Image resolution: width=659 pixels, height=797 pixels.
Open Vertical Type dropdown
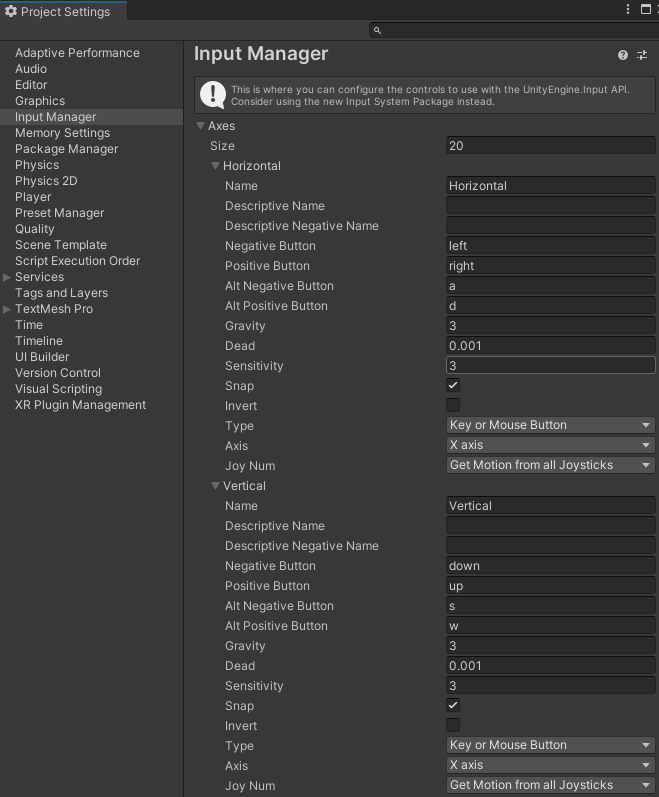(550, 745)
